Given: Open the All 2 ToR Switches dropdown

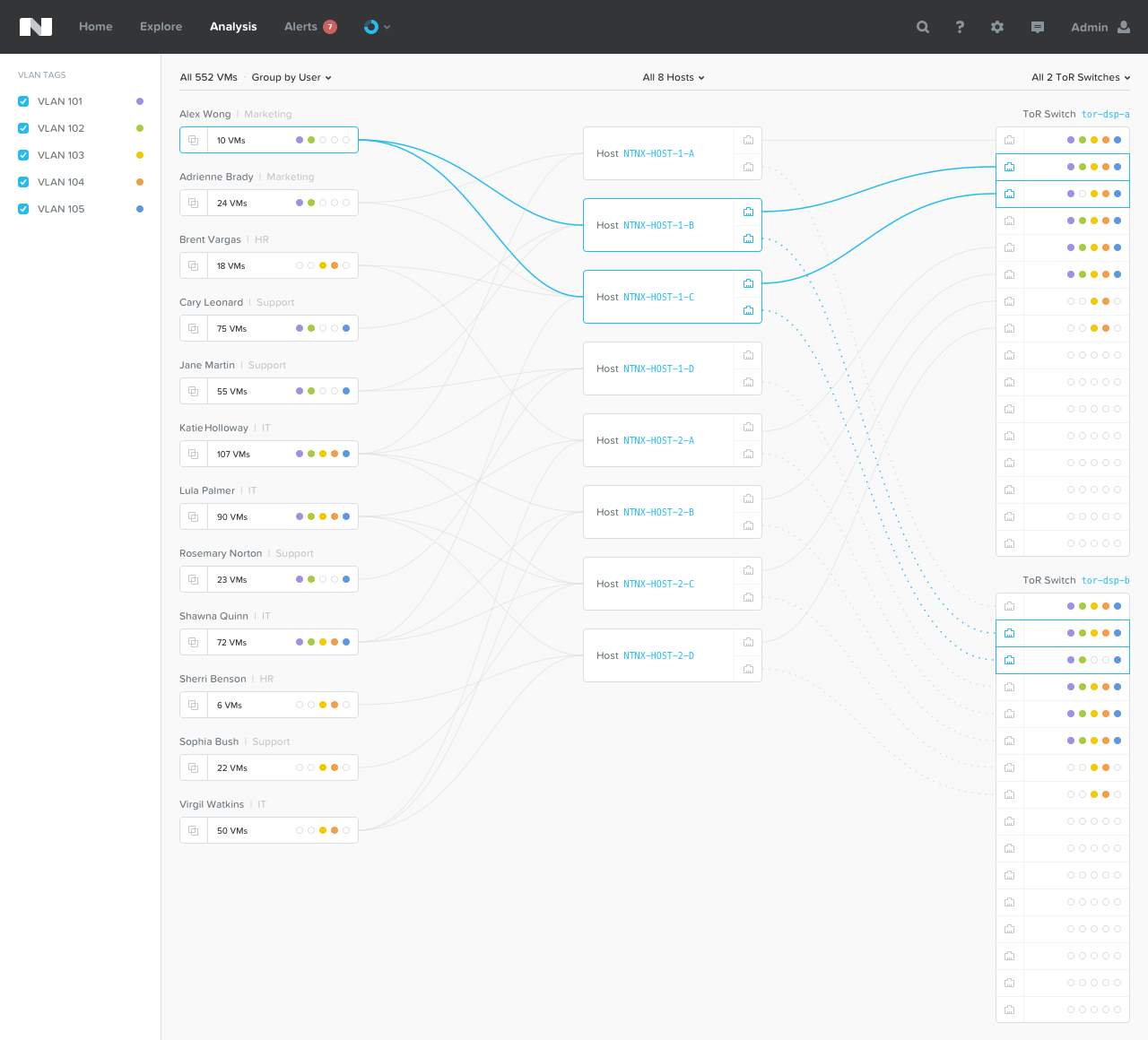Looking at the screenshot, I should pyautogui.click(x=1081, y=77).
